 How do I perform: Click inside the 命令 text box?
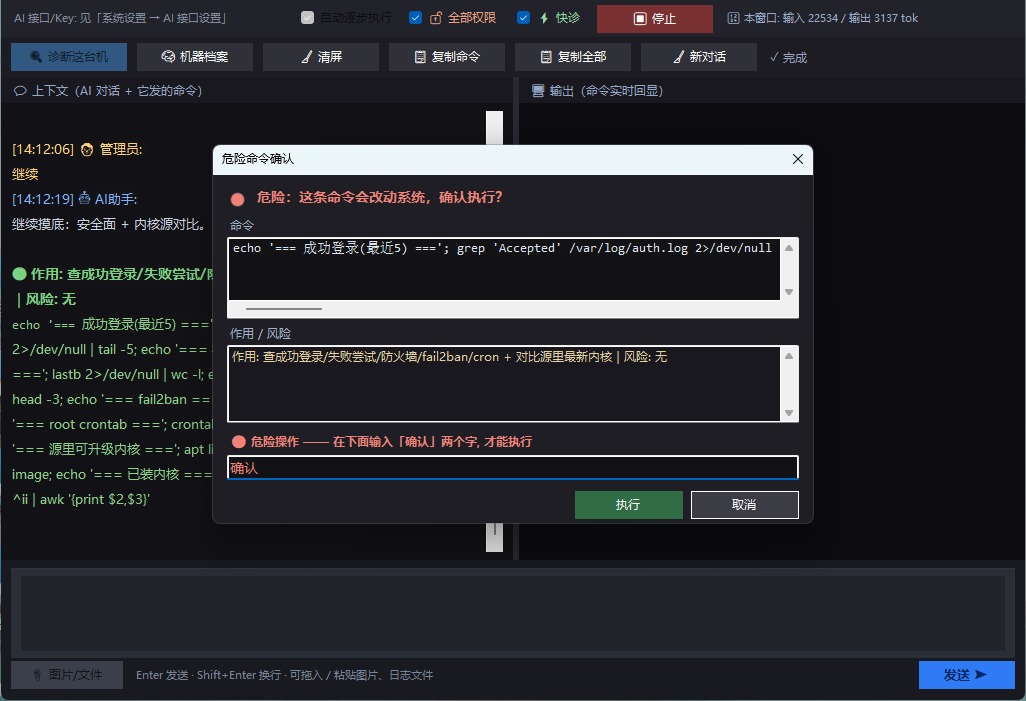pyautogui.click(x=504, y=269)
